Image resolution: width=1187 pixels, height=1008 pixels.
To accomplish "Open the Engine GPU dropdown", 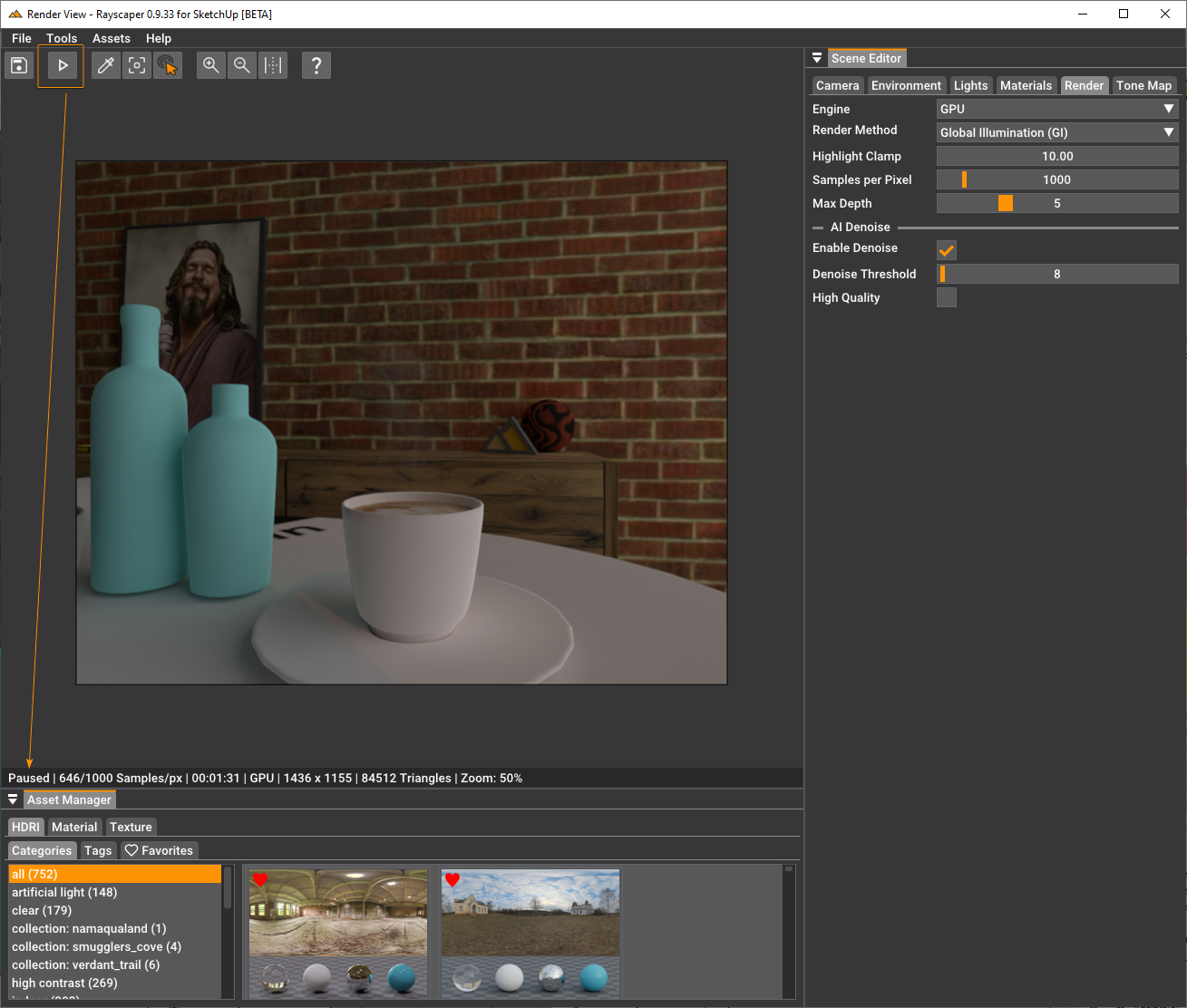I will (1057, 109).
